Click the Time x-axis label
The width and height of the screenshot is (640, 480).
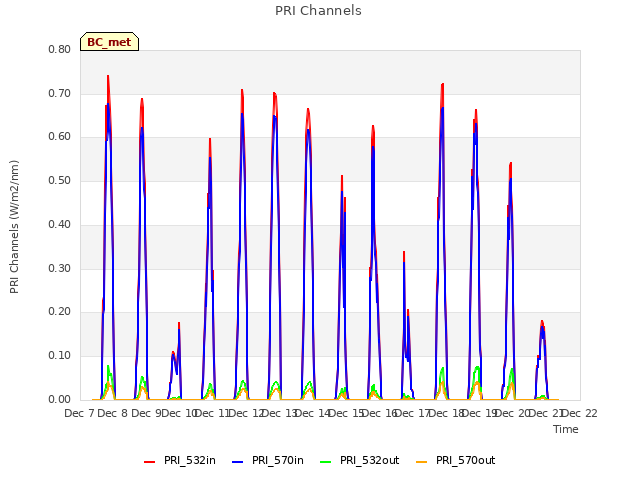(566, 429)
